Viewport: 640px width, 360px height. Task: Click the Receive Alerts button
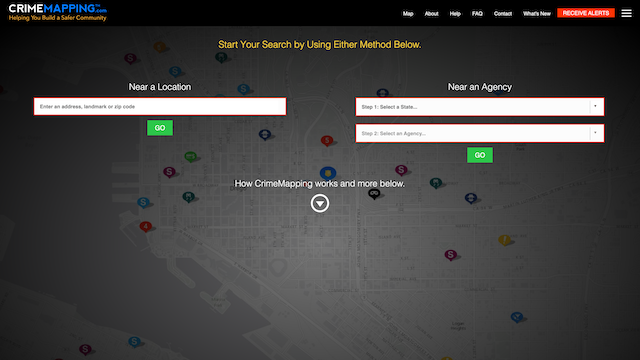tap(585, 13)
